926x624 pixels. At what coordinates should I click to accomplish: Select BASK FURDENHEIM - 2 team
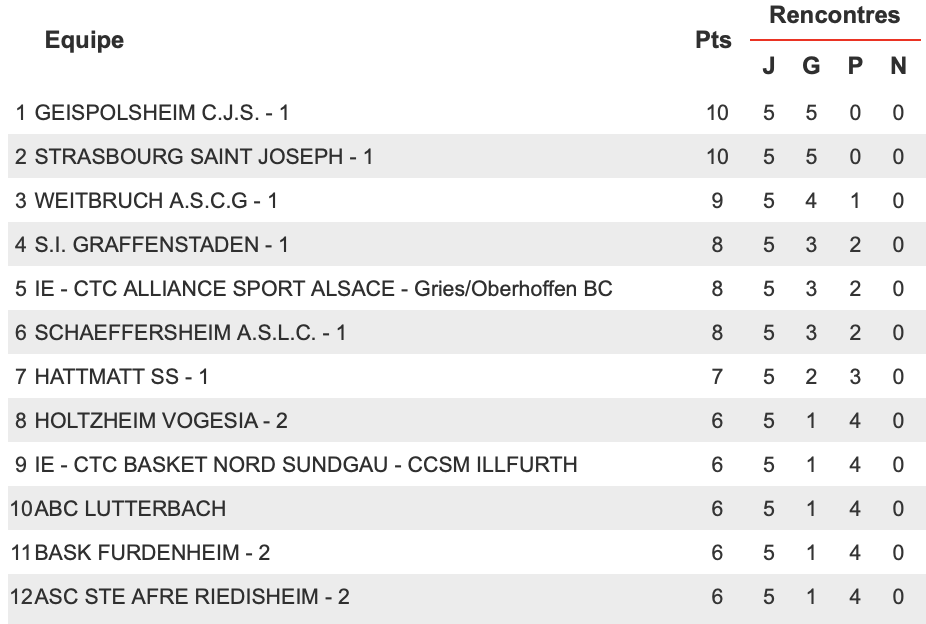pos(152,553)
